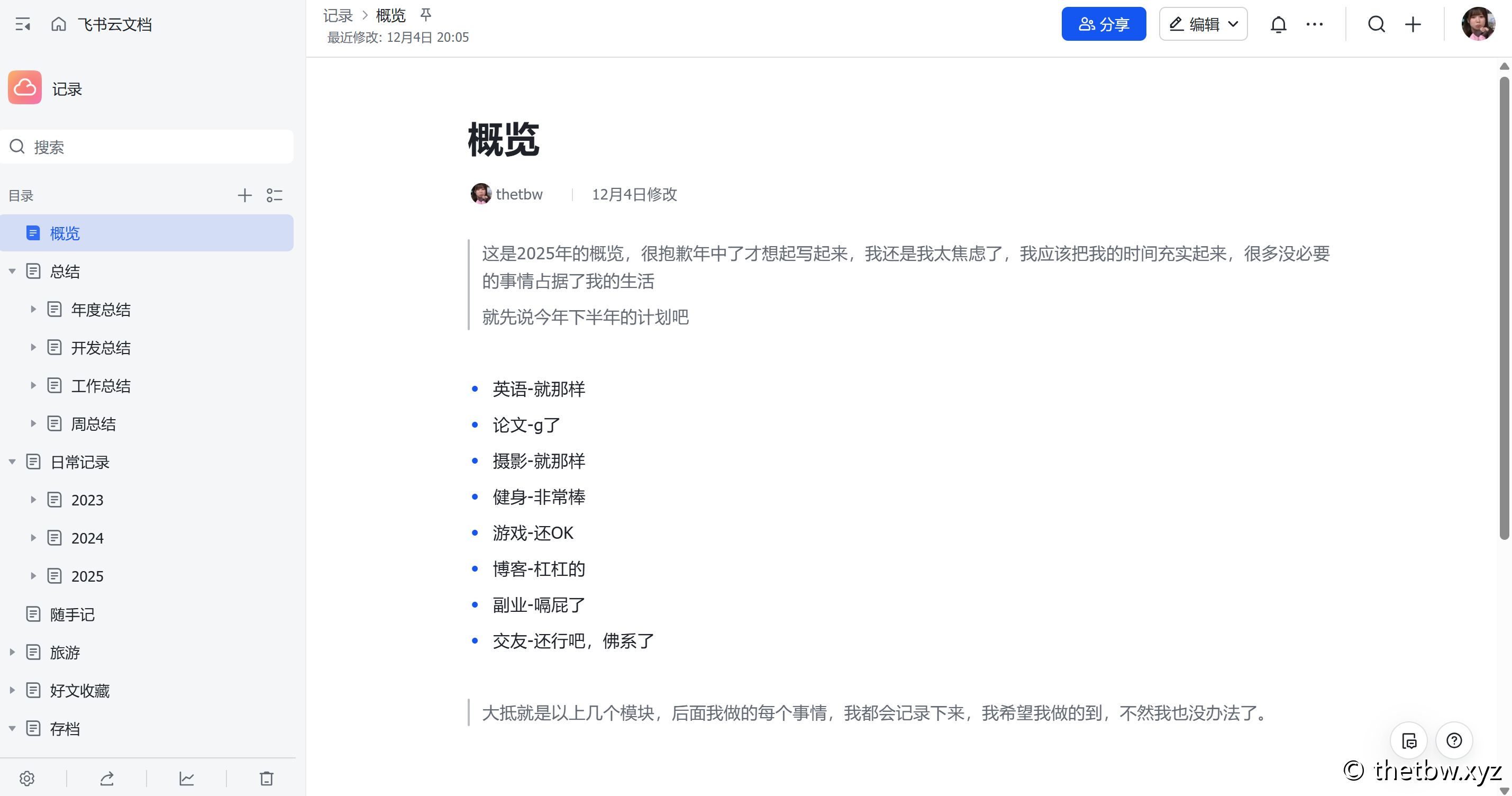
Task: Click the blue 分享 button
Action: coord(1103,24)
